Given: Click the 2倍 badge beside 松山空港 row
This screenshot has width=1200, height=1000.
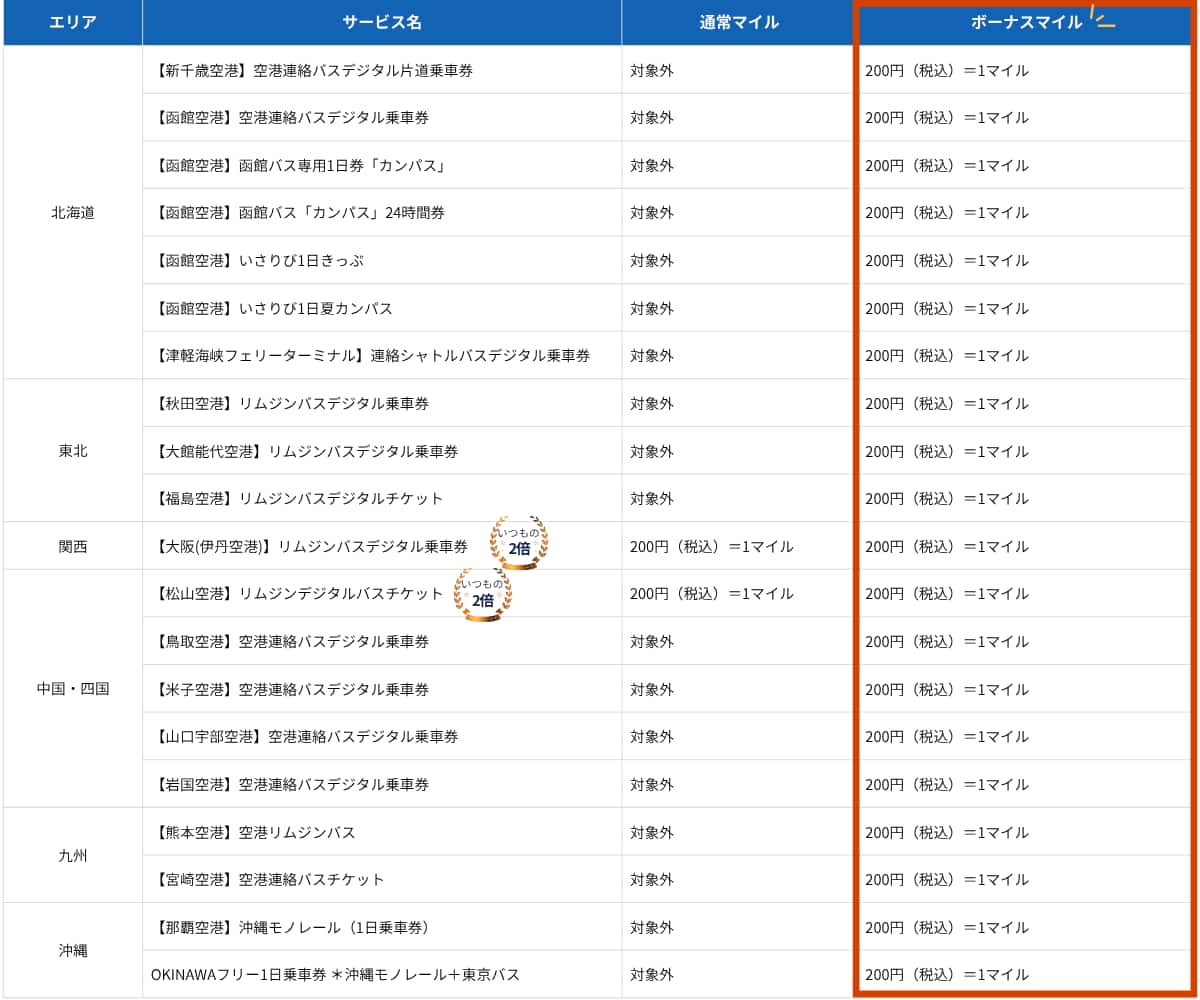Looking at the screenshot, I should click(483, 595).
